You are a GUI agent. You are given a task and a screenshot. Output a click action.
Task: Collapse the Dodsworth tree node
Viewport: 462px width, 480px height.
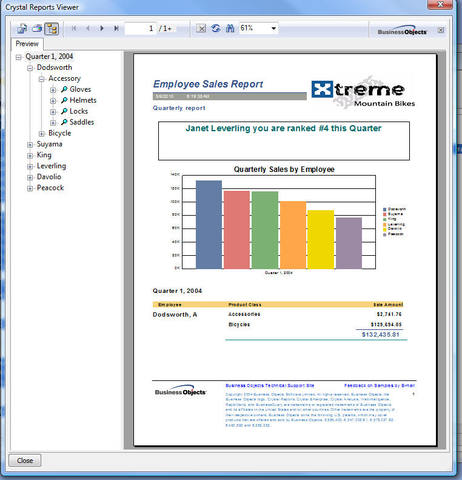[30, 68]
